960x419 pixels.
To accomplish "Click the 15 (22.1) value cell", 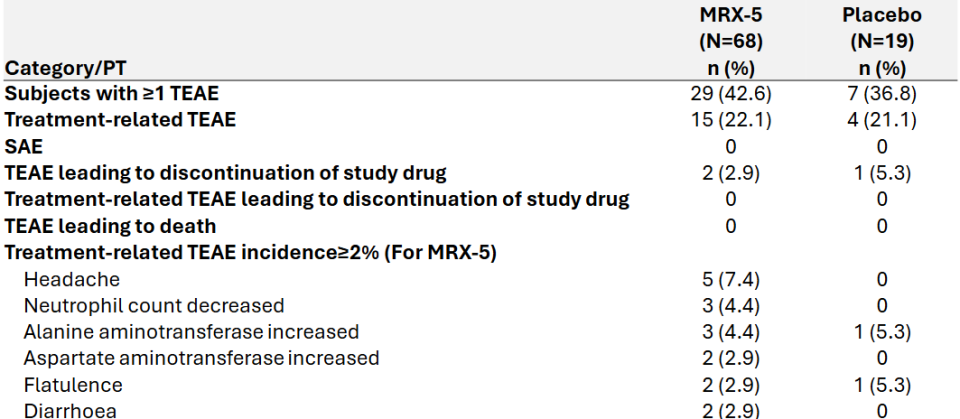I will pyautogui.click(x=729, y=120).
